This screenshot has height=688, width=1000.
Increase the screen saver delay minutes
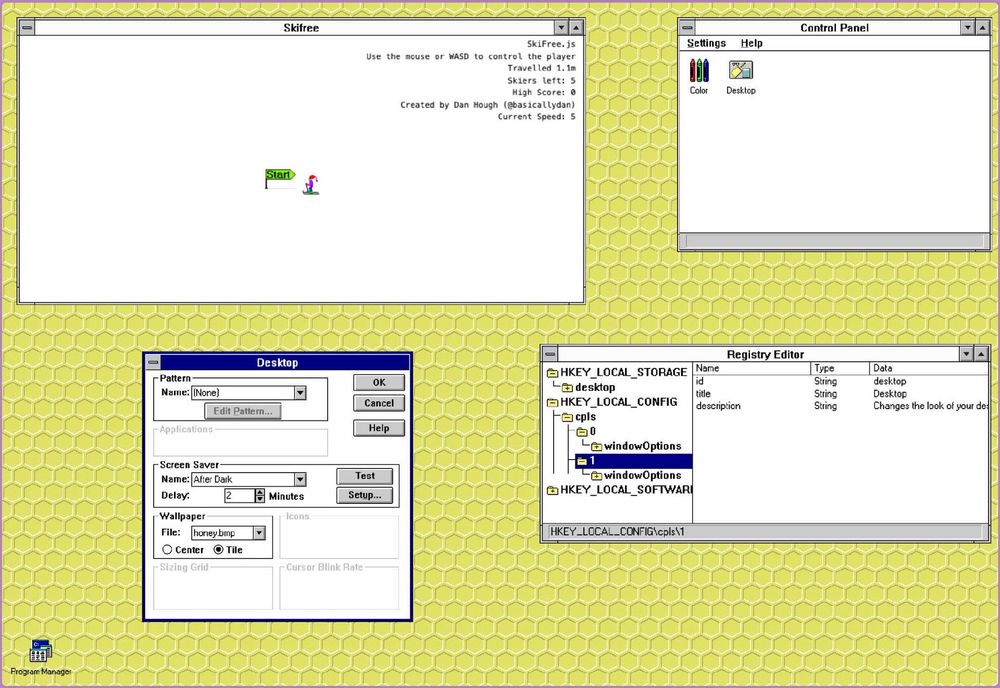pyautogui.click(x=260, y=492)
